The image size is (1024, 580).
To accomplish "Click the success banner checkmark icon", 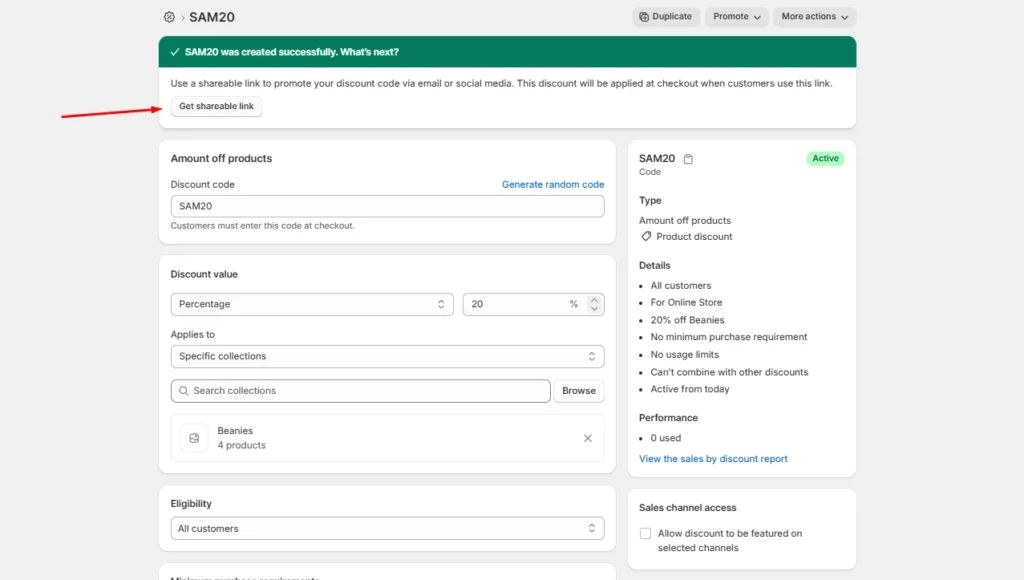I will (x=174, y=52).
